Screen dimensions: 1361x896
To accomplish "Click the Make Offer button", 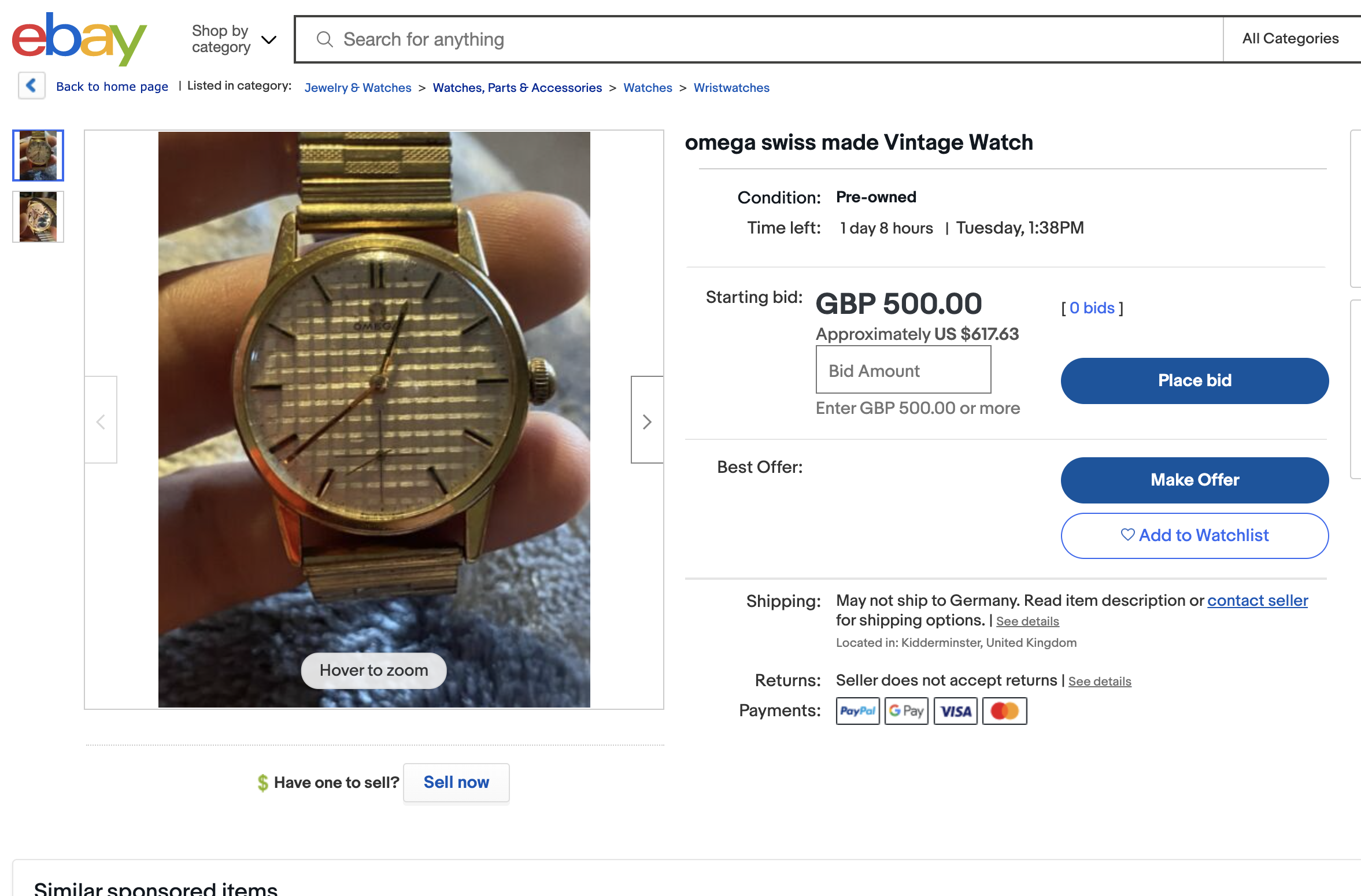I will (1194, 480).
